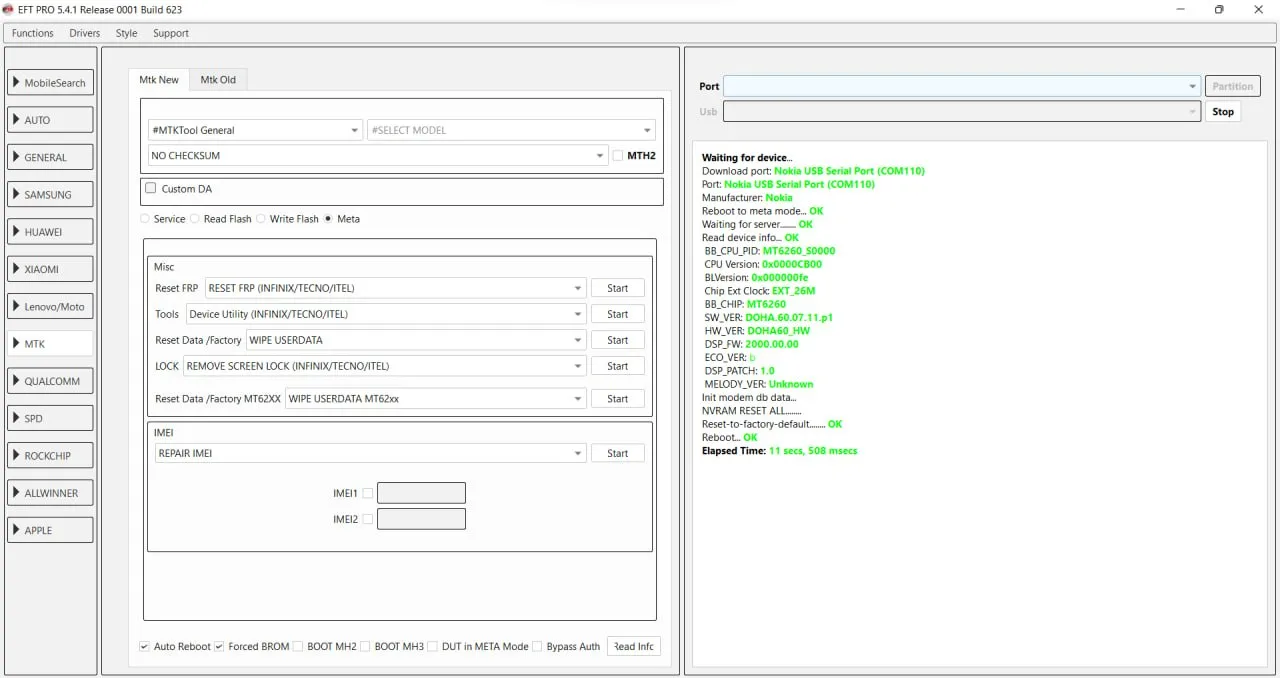Open the Drivers menu
1280x678 pixels.
pyautogui.click(x=84, y=33)
